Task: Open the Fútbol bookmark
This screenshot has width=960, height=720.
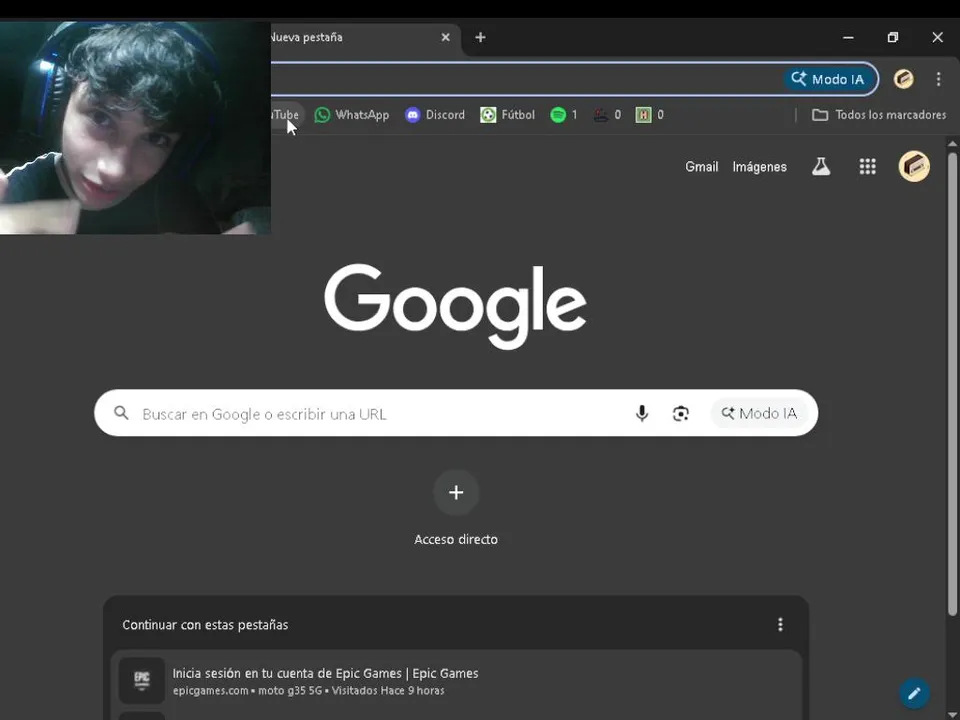Action: (x=508, y=114)
